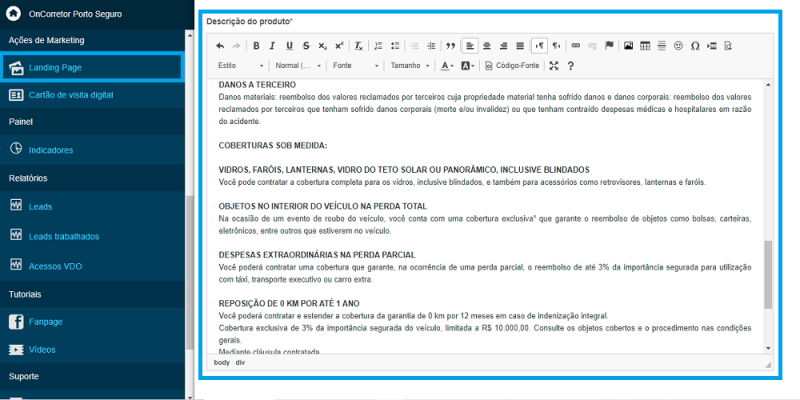The height and width of the screenshot is (400, 800).
Task: Apply strikethrough formatting
Action: pos(306,46)
